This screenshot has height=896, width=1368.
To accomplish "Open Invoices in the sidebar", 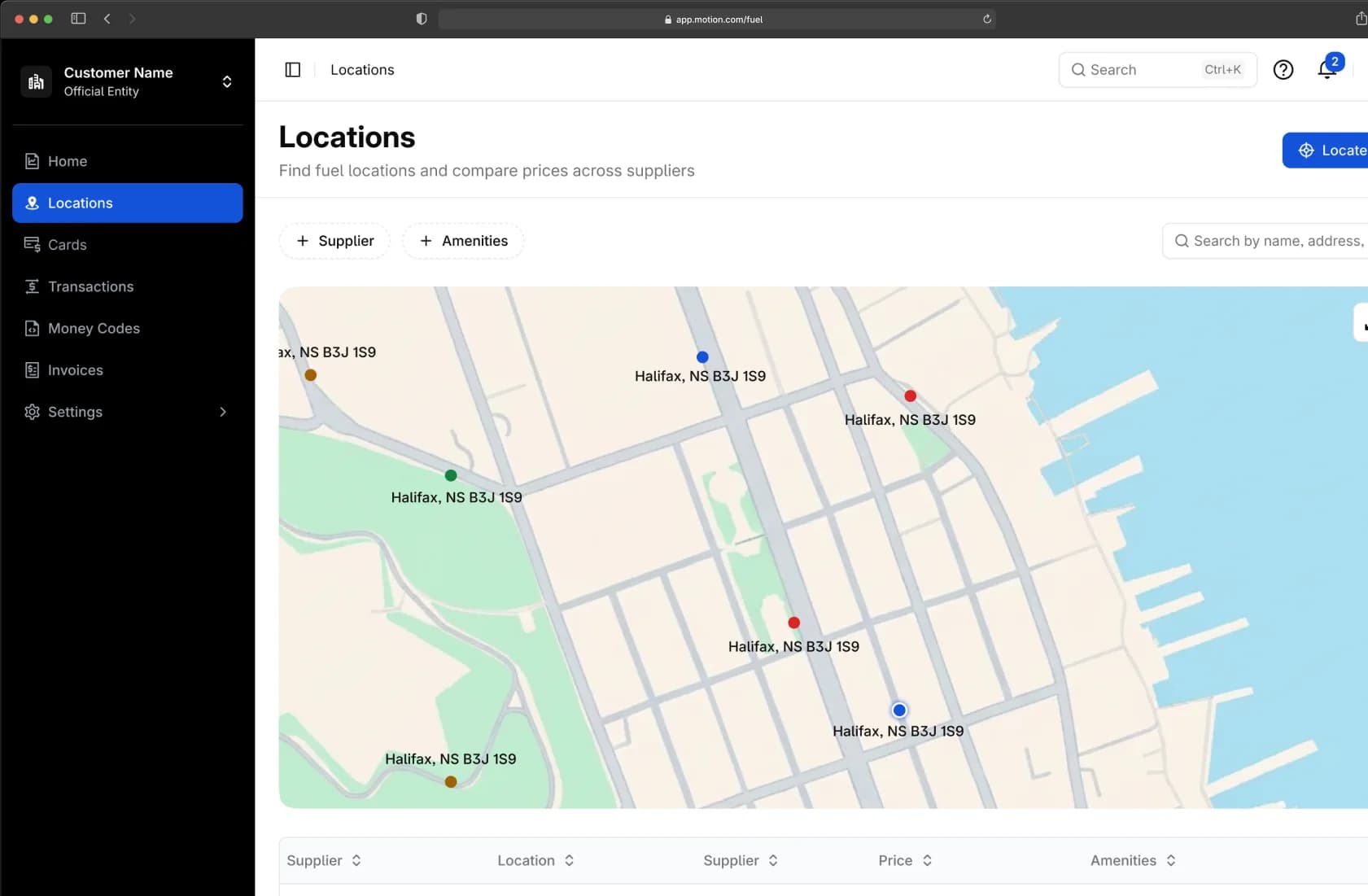I will [x=127, y=370].
